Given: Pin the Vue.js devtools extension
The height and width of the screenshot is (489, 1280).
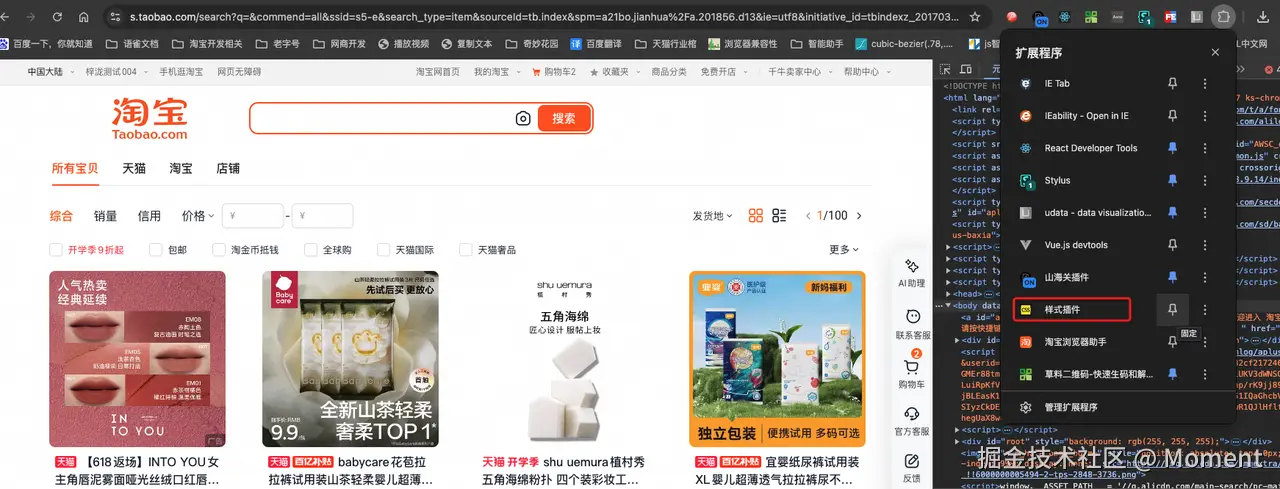Looking at the screenshot, I should 1173,245.
